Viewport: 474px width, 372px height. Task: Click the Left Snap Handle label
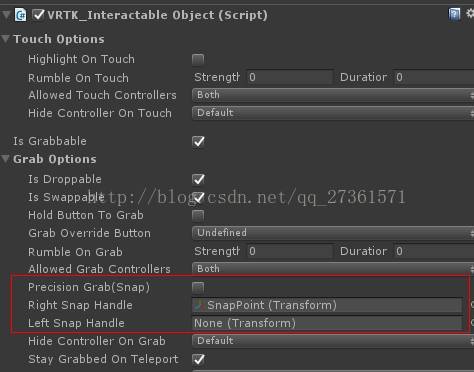click(76, 323)
